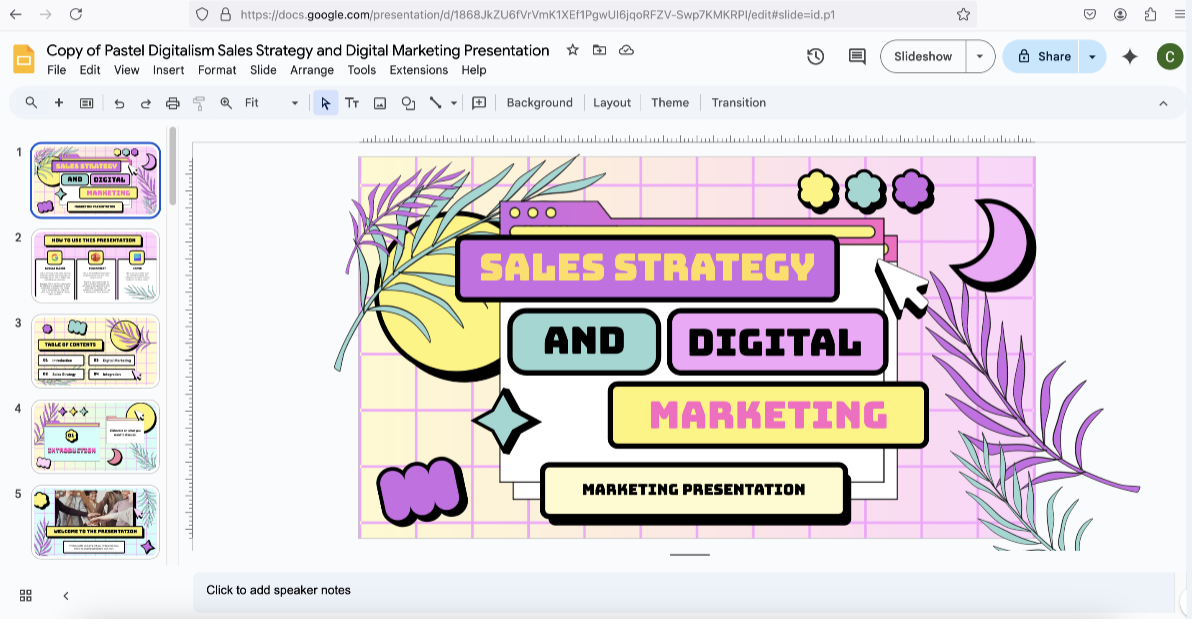The width and height of the screenshot is (1192, 619).
Task: Select the SALES STRATEGY title text
Action: (647, 267)
